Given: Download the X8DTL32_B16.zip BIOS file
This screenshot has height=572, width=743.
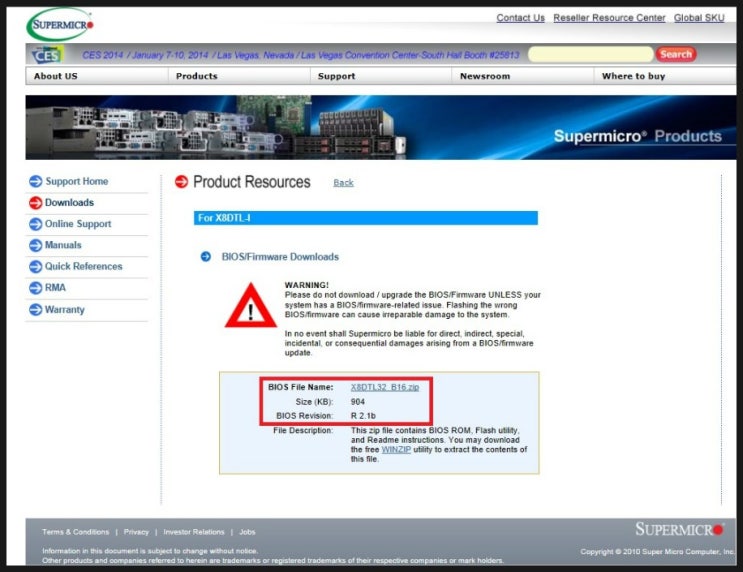Looking at the screenshot, I should click(x=385, y=387).
